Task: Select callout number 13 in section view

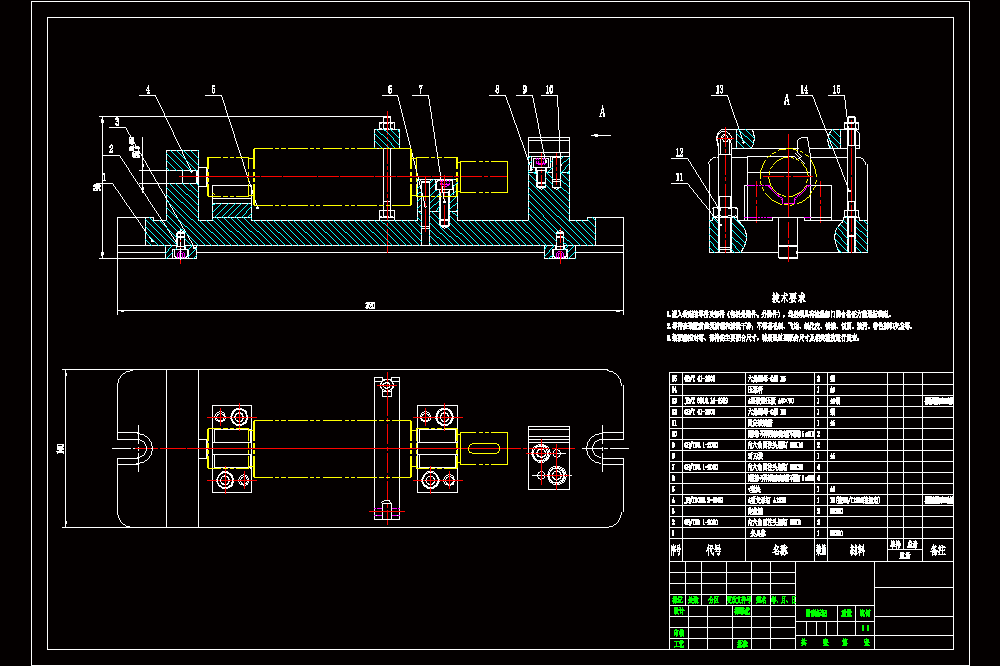Action: 719,90
